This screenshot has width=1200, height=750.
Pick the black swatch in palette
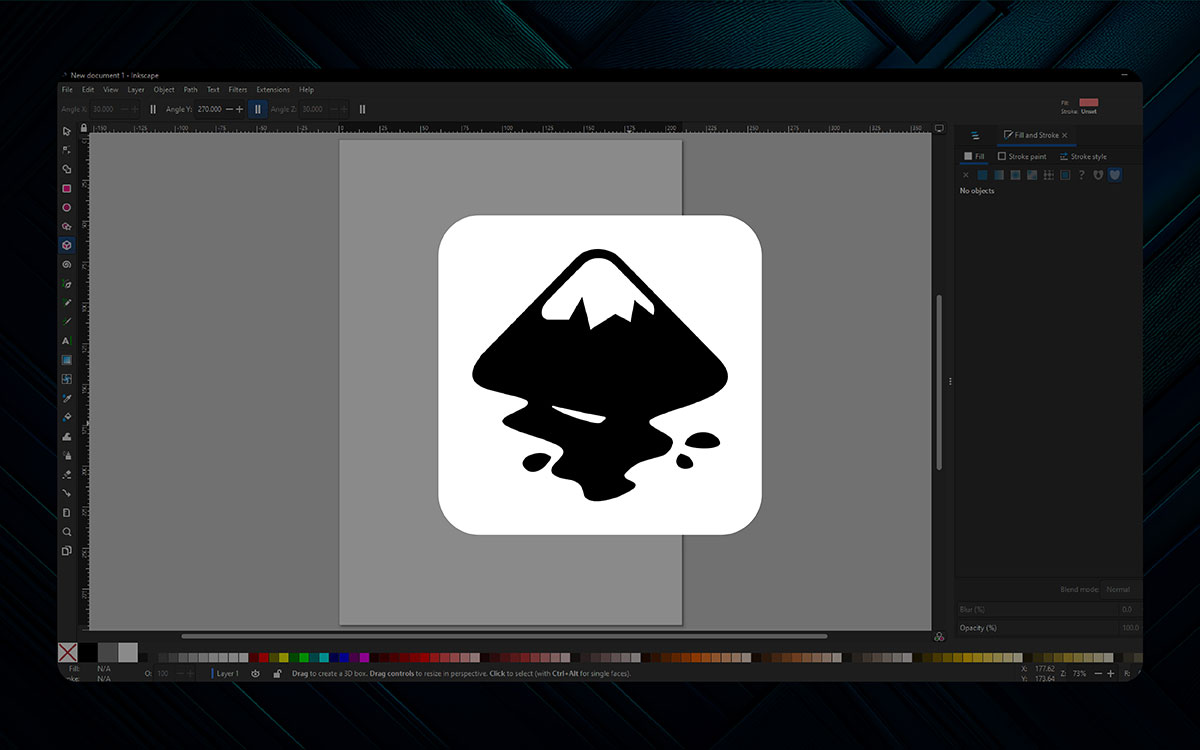tap(88, 652)
